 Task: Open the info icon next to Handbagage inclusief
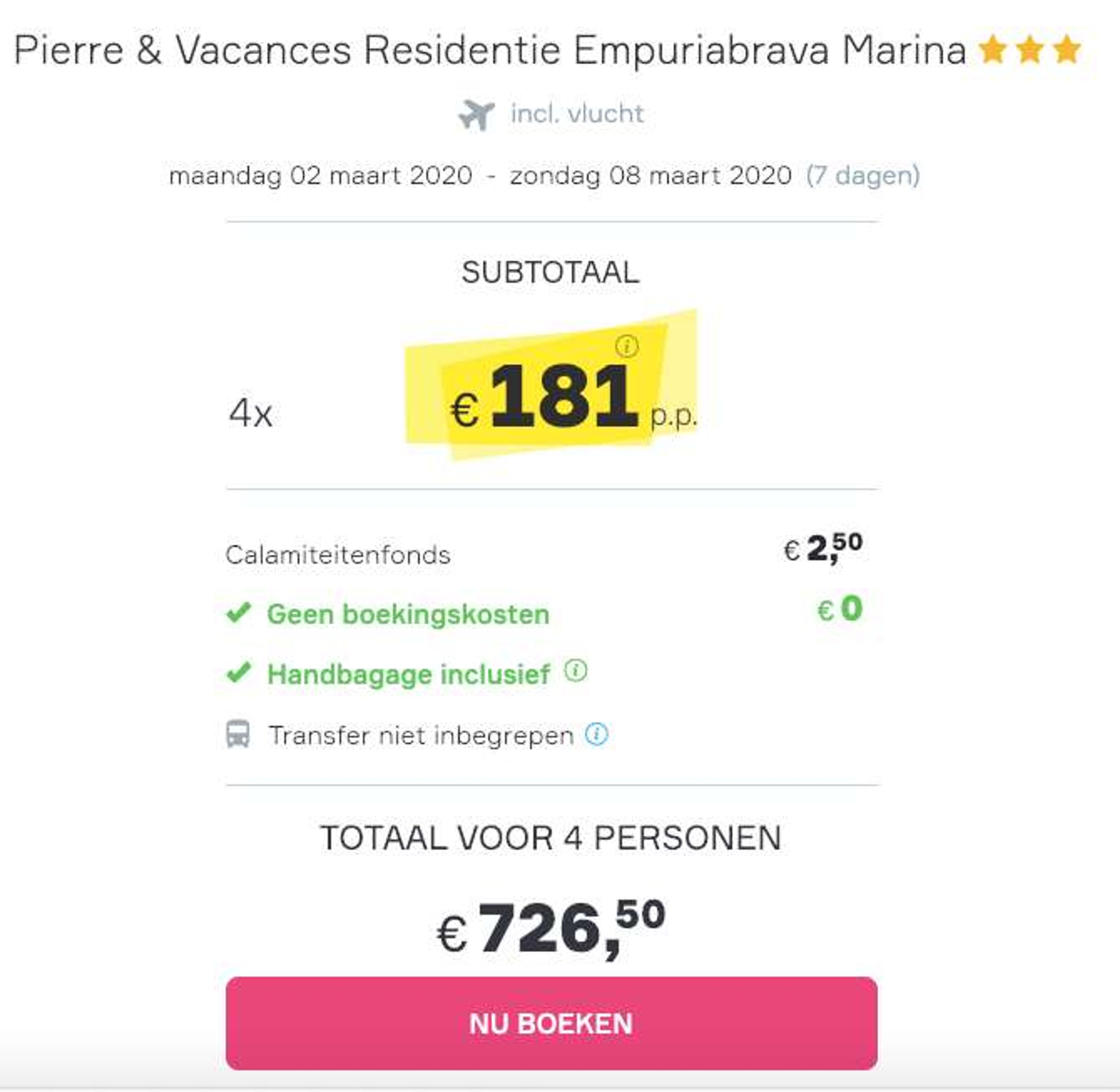(x=576, y=670)
